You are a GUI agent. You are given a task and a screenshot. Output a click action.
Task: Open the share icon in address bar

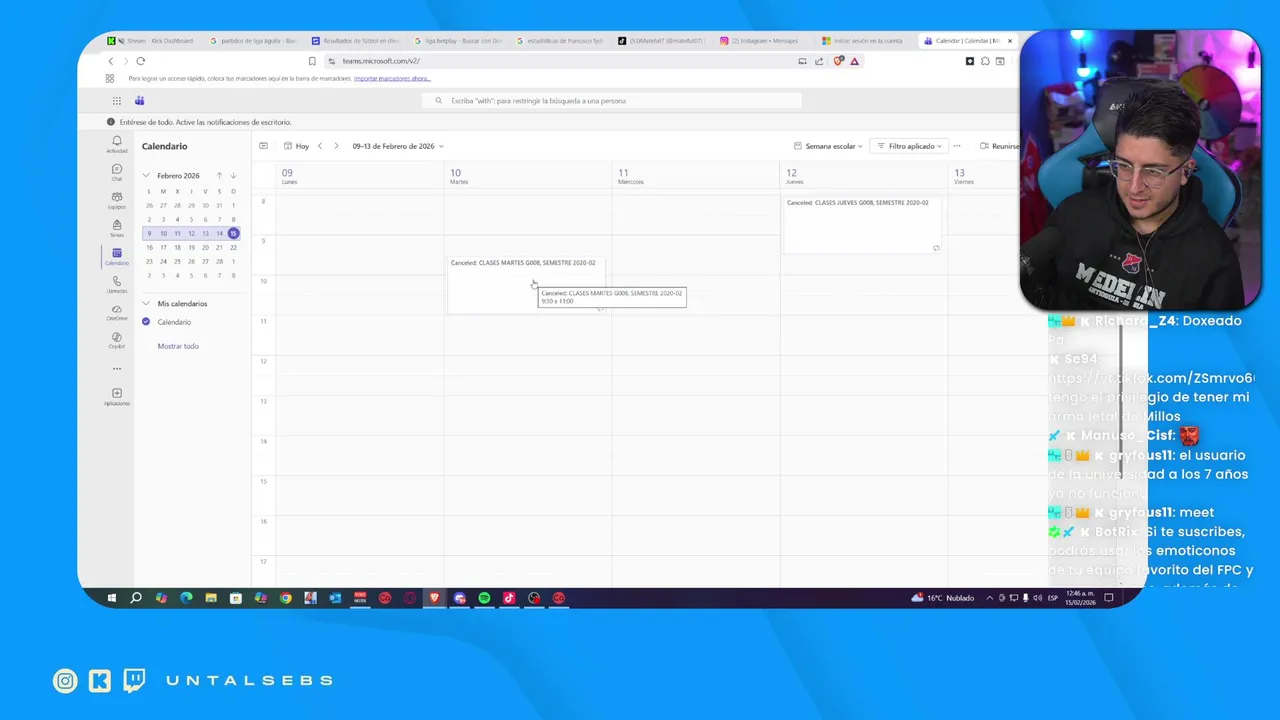820,61
